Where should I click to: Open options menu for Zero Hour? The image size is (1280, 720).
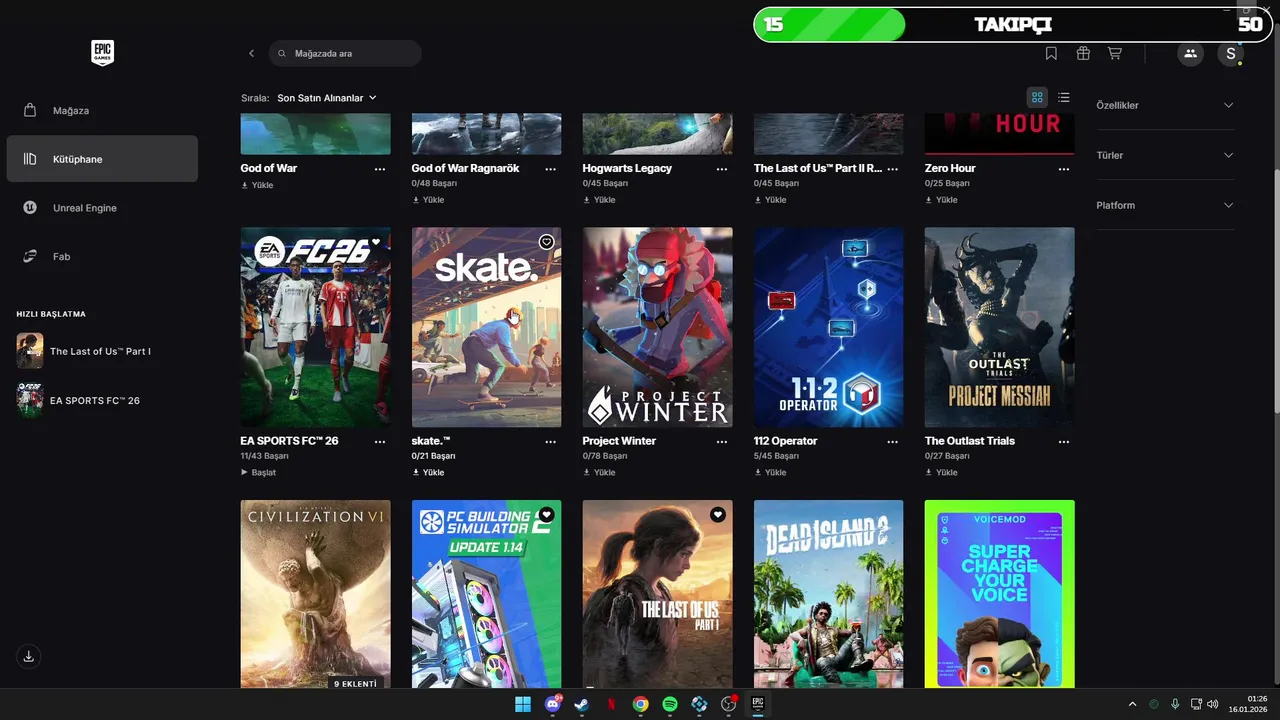point(1064,169)
